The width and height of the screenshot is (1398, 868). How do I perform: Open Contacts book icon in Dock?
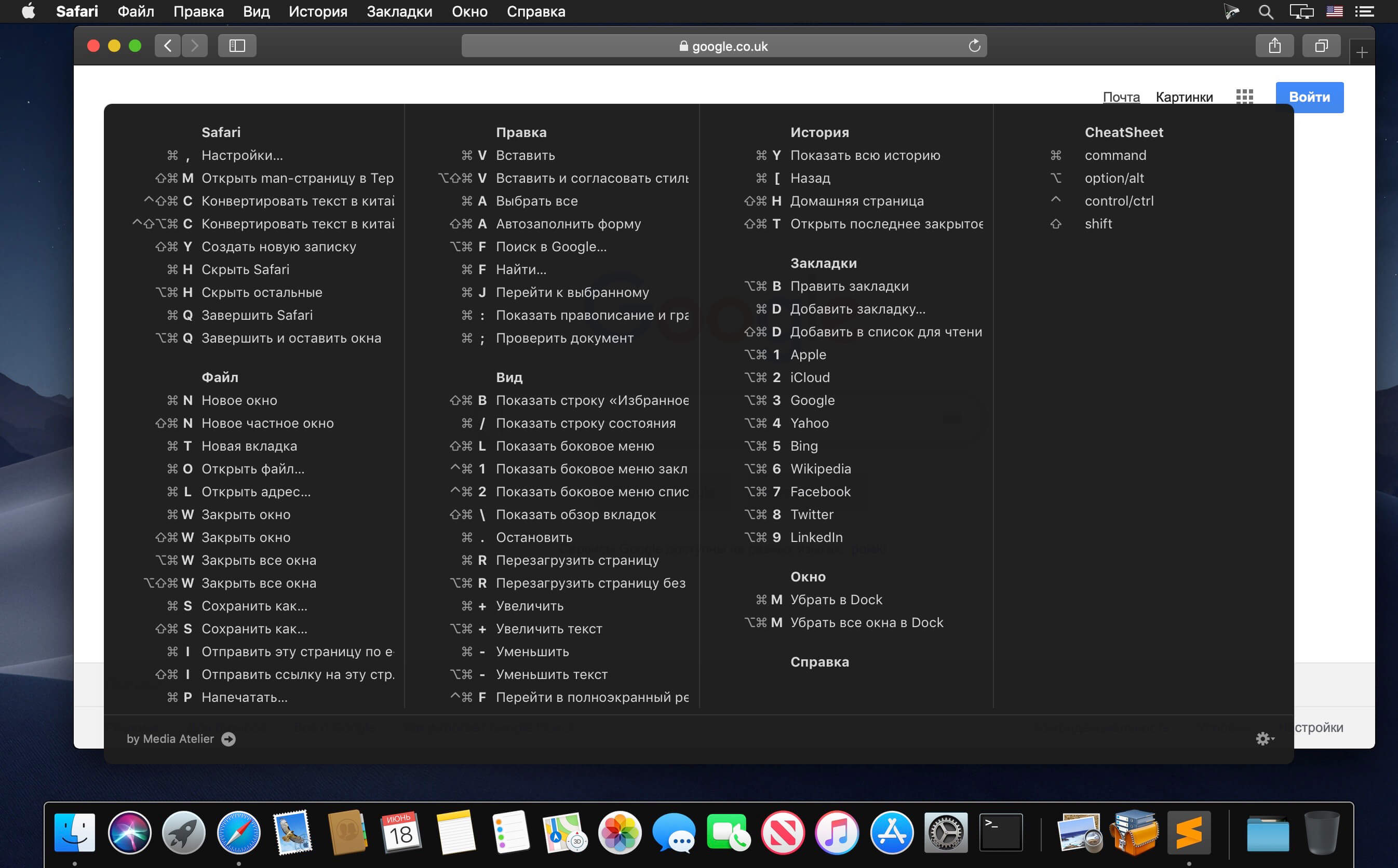pyautogui.click(x=347, y=832)
